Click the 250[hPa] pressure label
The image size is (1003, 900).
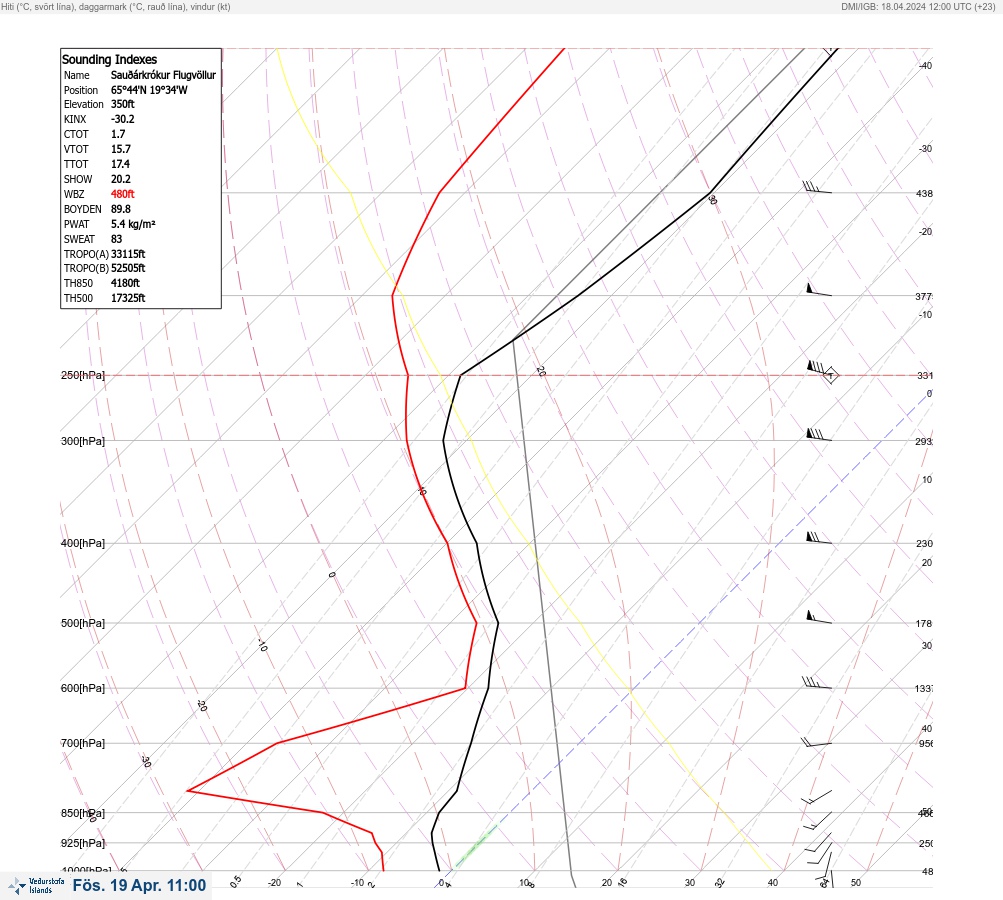[83, 375]
